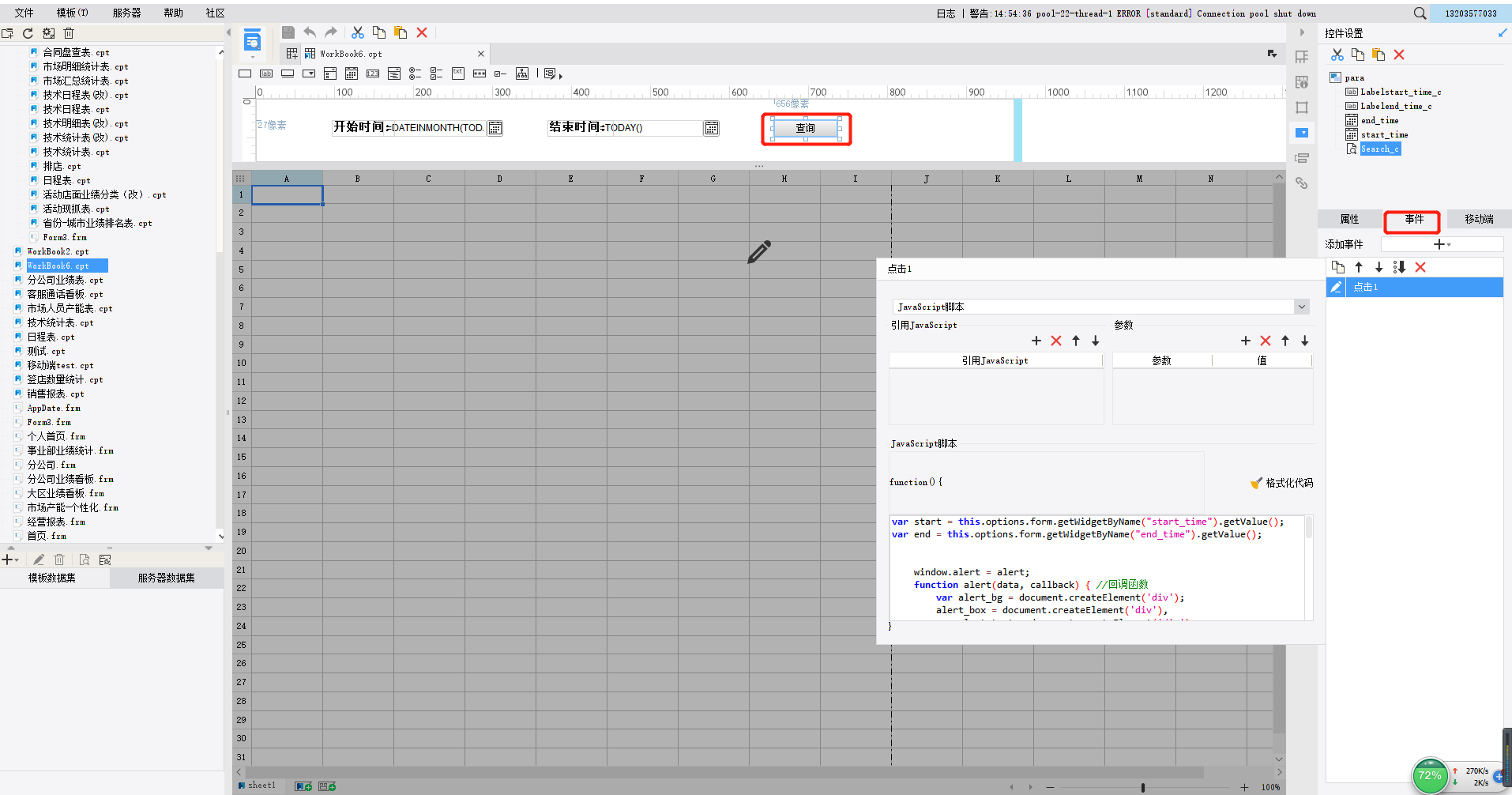
Task: Click the refresh icon above the file tree
Action: coord(28,33)
